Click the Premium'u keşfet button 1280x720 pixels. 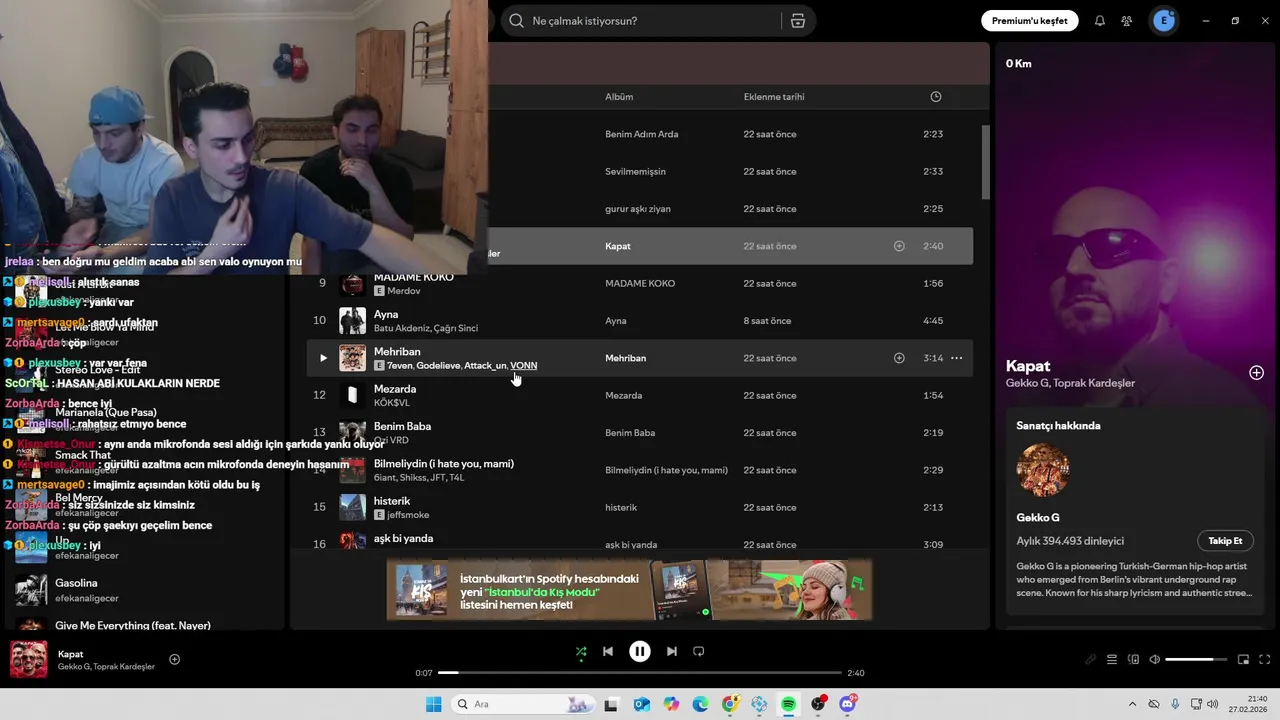coord(1029,21)
